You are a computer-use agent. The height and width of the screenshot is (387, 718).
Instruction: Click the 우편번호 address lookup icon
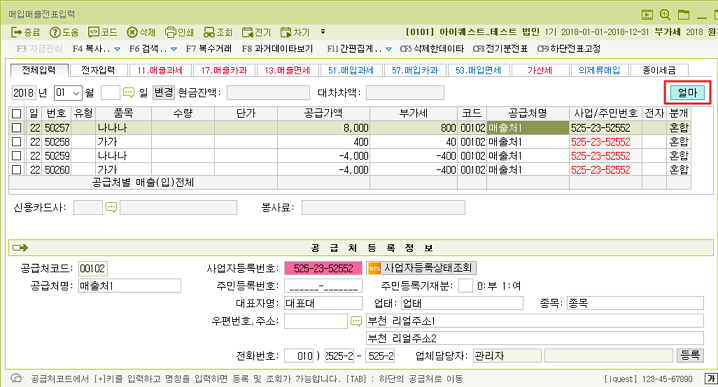point(356,321)
